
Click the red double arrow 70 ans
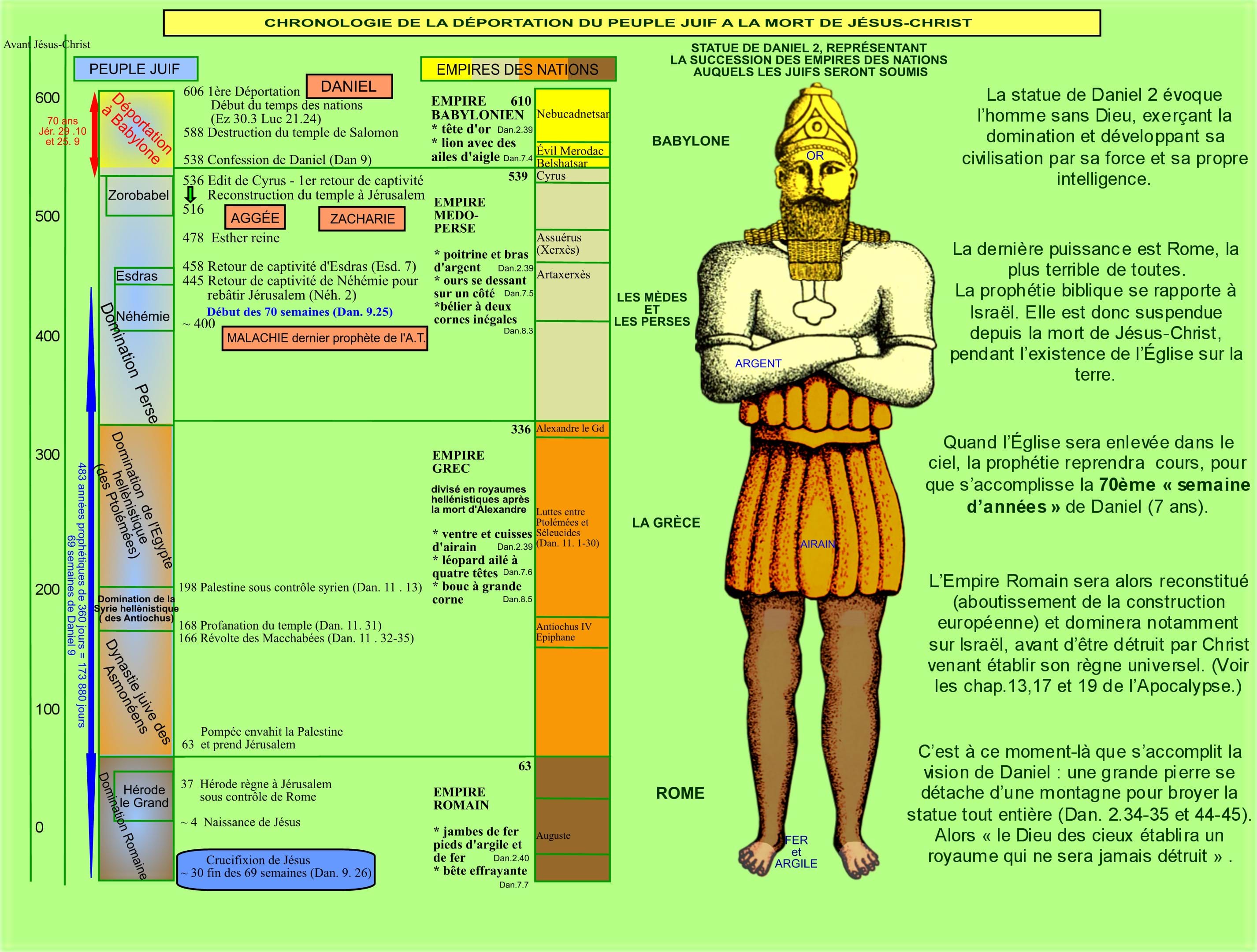click(x=94, y=135)
